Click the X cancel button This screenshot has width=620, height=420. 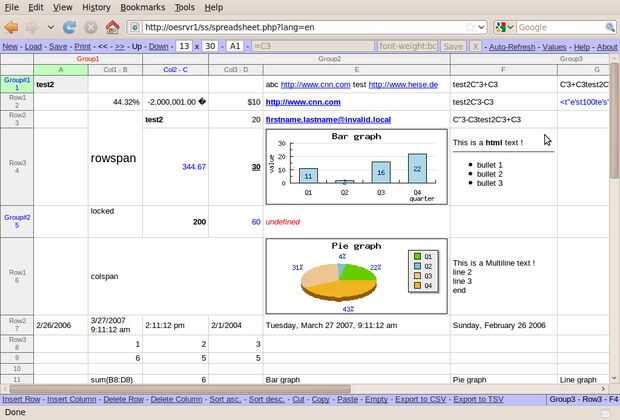(475, 46)
